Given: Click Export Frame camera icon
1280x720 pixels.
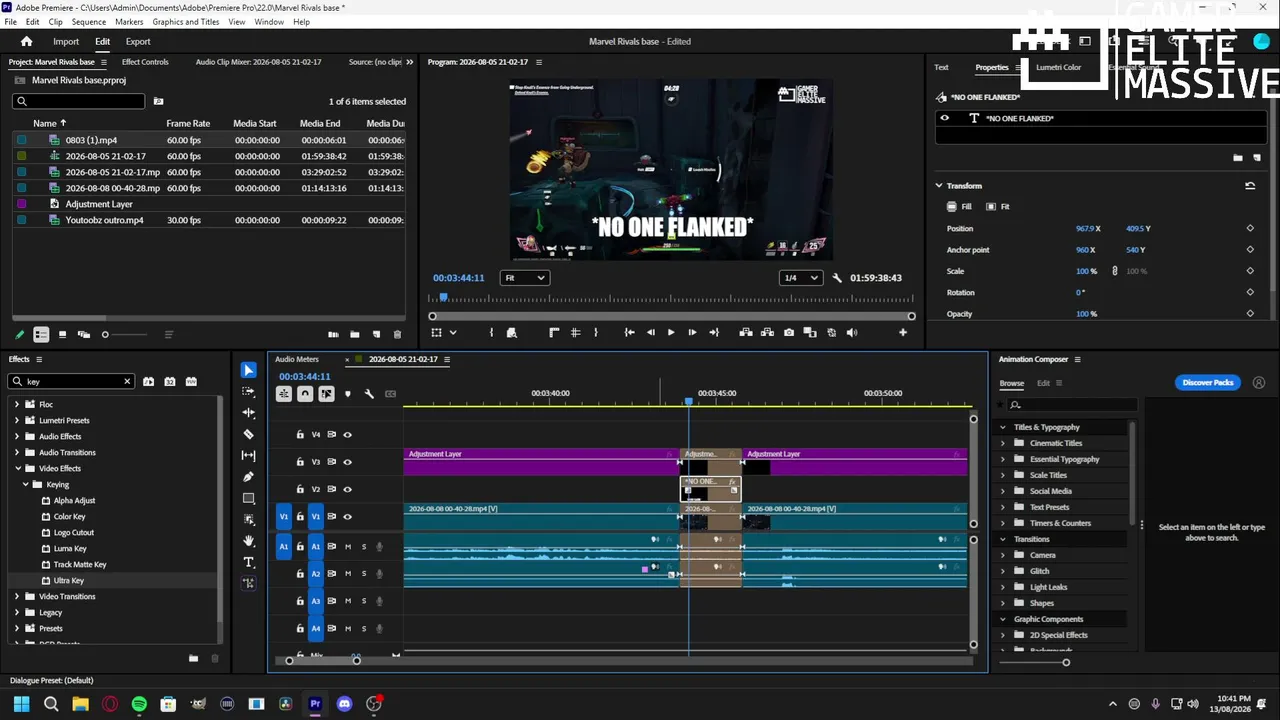Looking at the screenshot, I should point(789,333).
